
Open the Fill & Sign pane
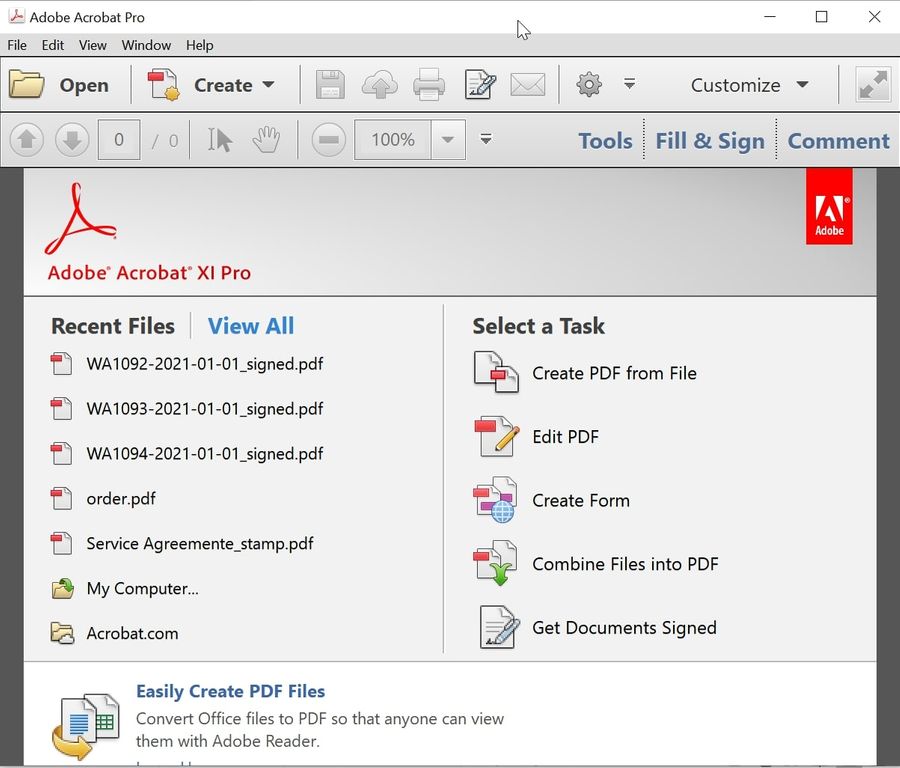(709, 141)
